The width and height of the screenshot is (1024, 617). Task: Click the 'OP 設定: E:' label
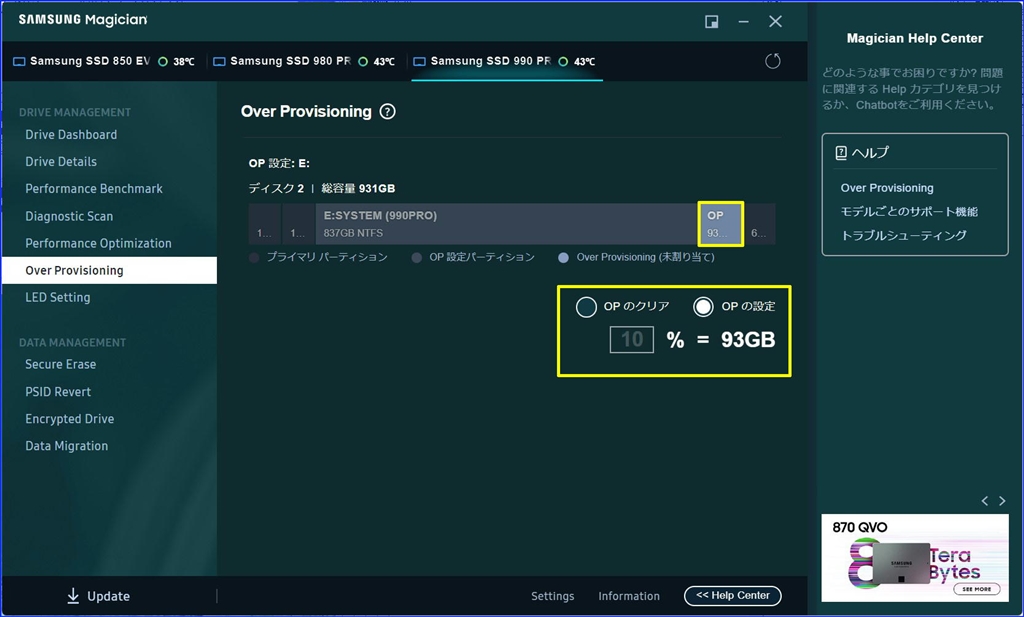[279, 163]
